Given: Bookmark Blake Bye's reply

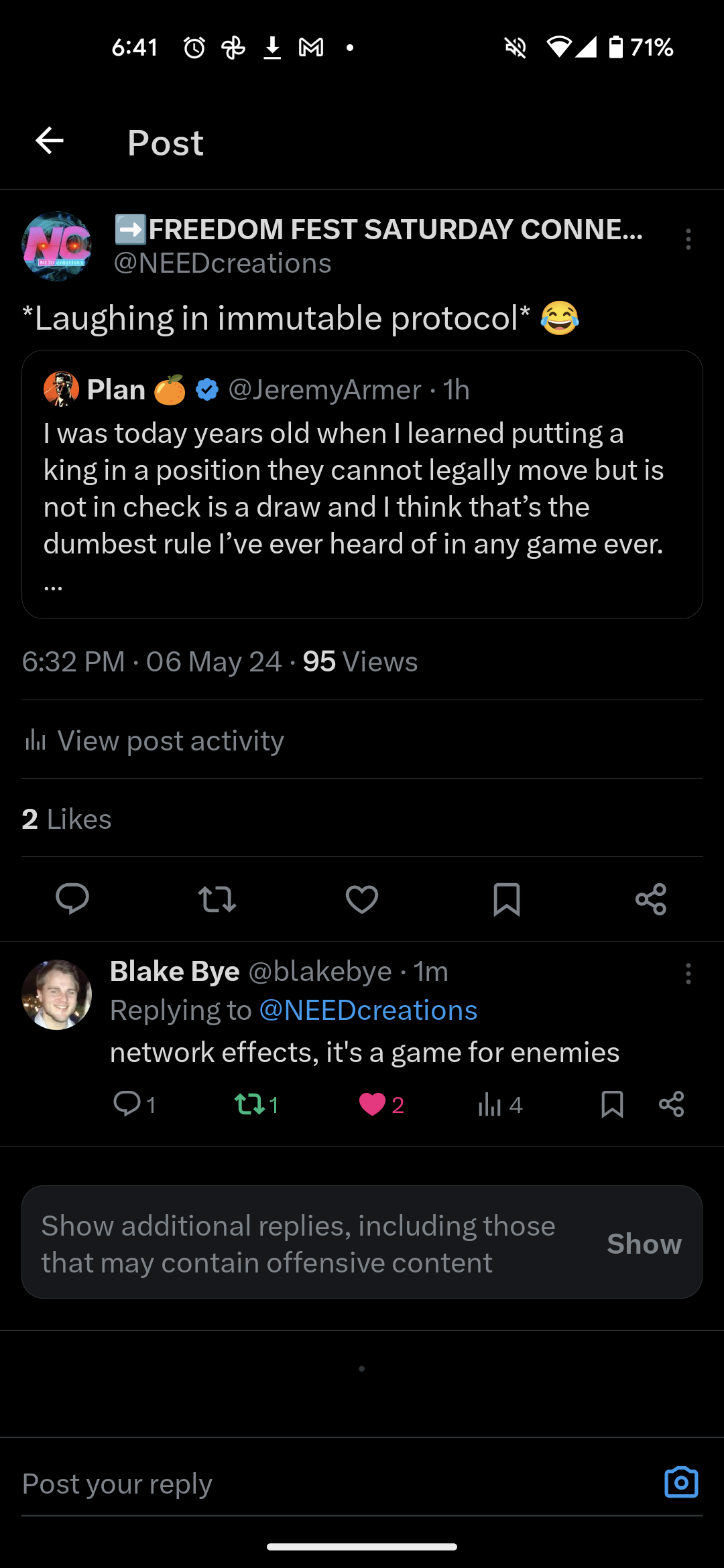Looking at the screenshot, I should coord(612,1104).
